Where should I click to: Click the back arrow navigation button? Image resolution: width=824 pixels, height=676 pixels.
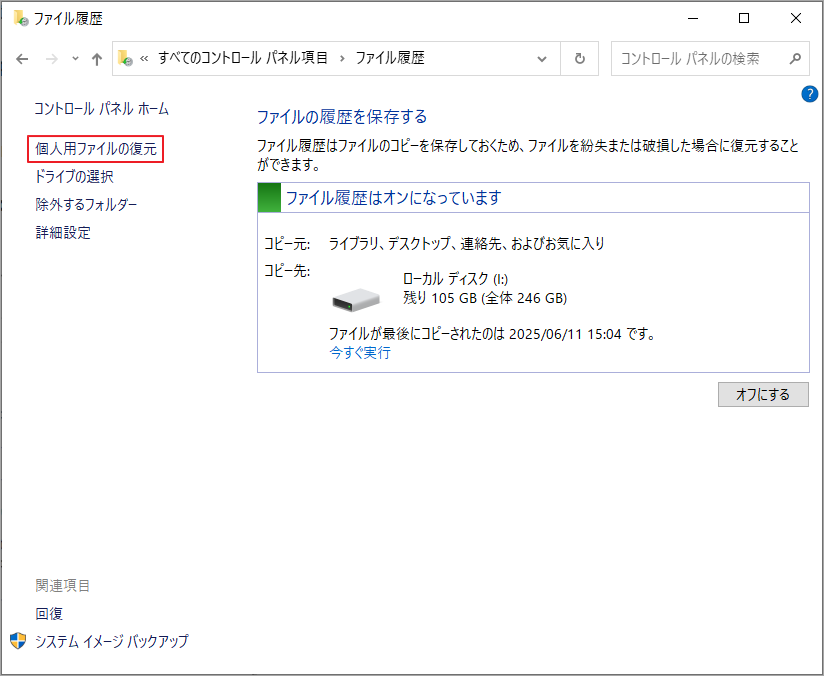click(x=22, y=59)
